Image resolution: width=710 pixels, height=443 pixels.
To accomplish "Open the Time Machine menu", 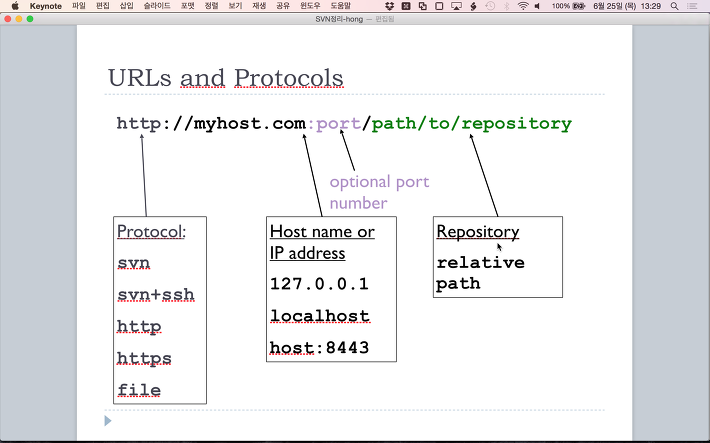I will point(490,6).
